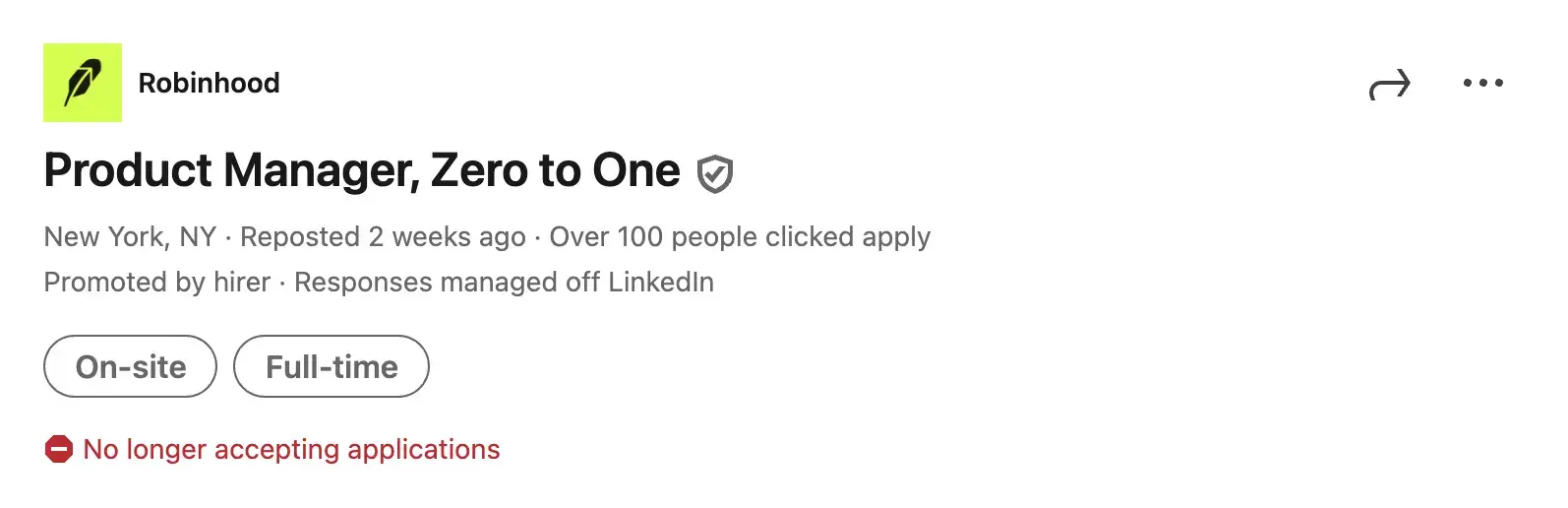Share this job with the arrow icon
Viewport: 1568px width, 508px height.
[1389, 85]
